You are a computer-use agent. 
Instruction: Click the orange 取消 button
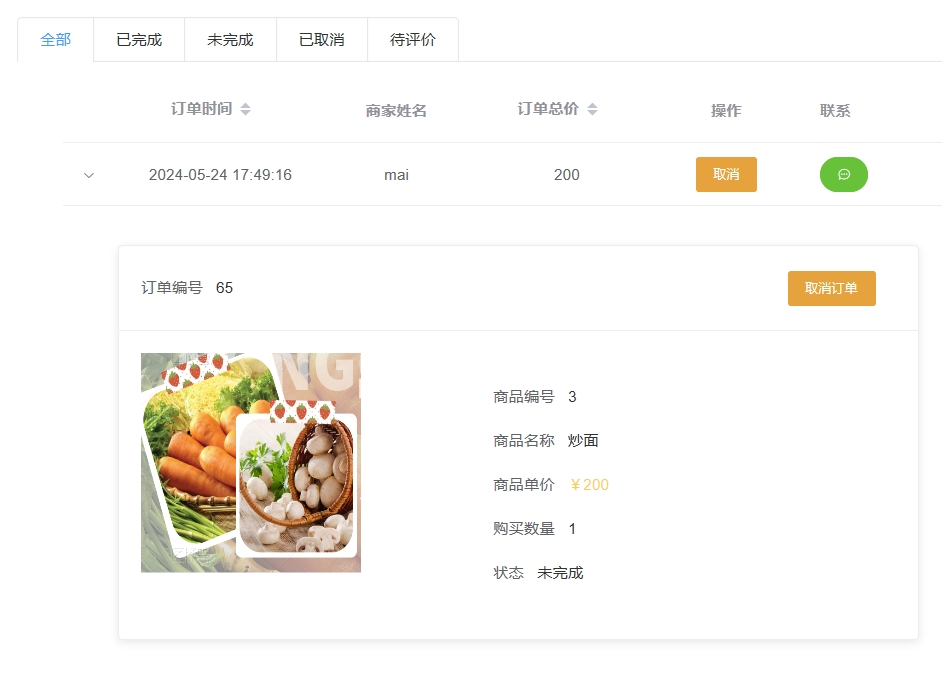(726, 174)
